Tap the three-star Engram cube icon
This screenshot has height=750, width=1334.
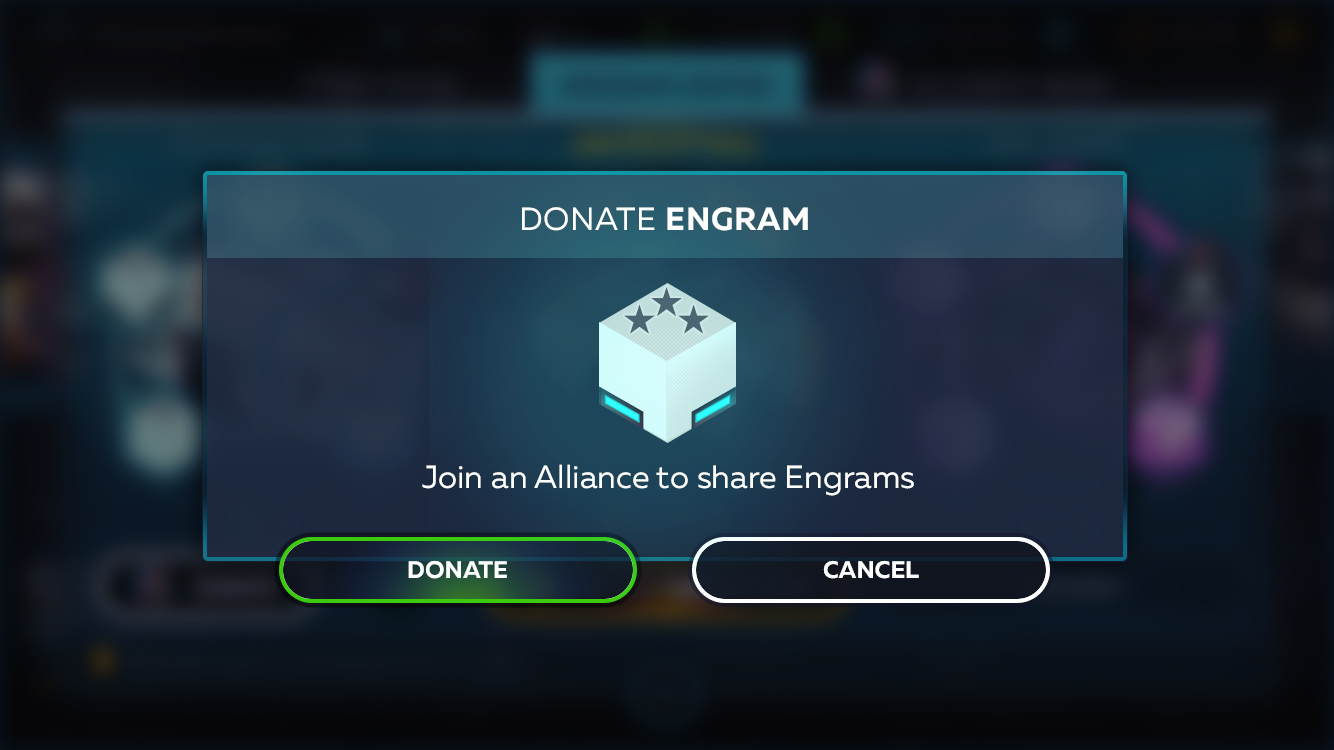[x=667, y=363]
